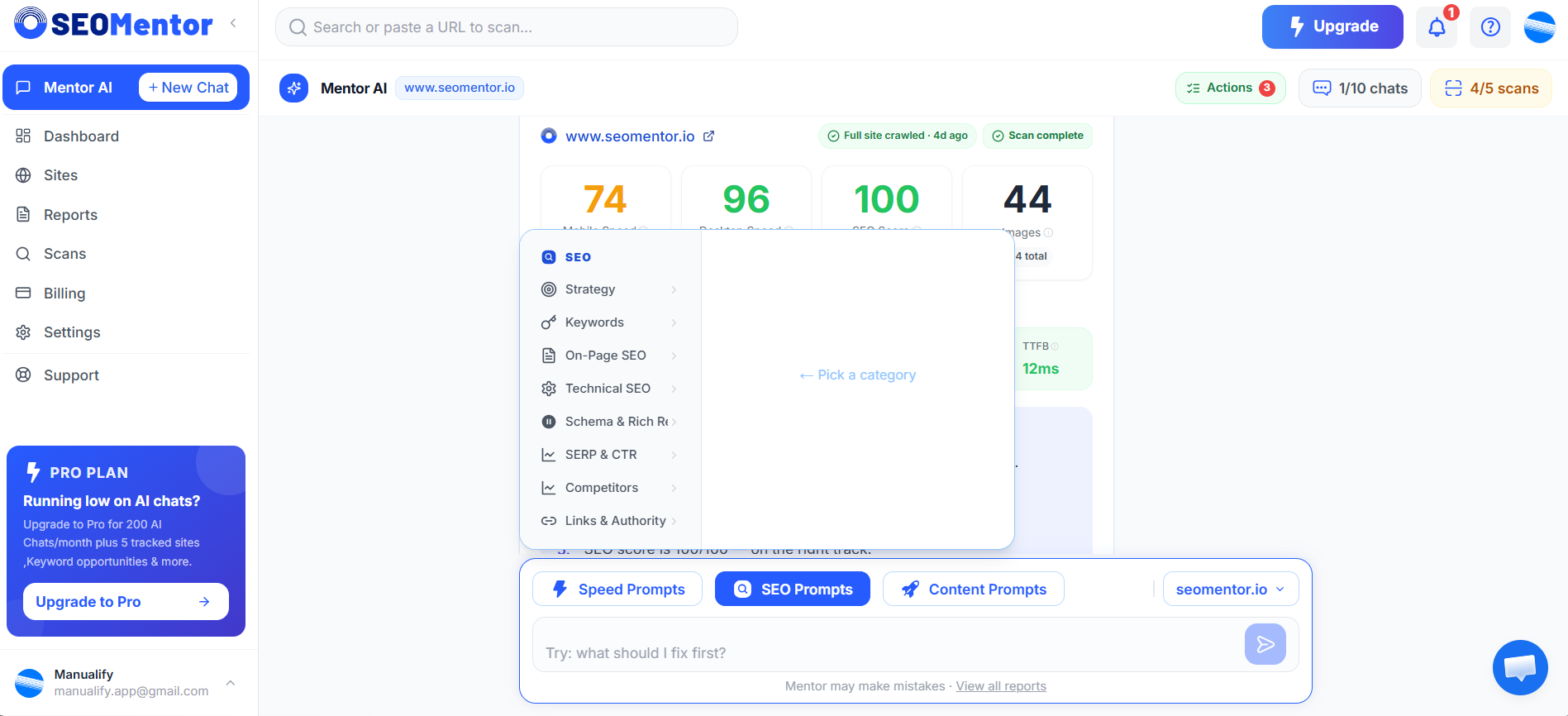Click Upgrade to Pro
The height and width of the screenshot is (716, 1568).
tap(126, 602)
